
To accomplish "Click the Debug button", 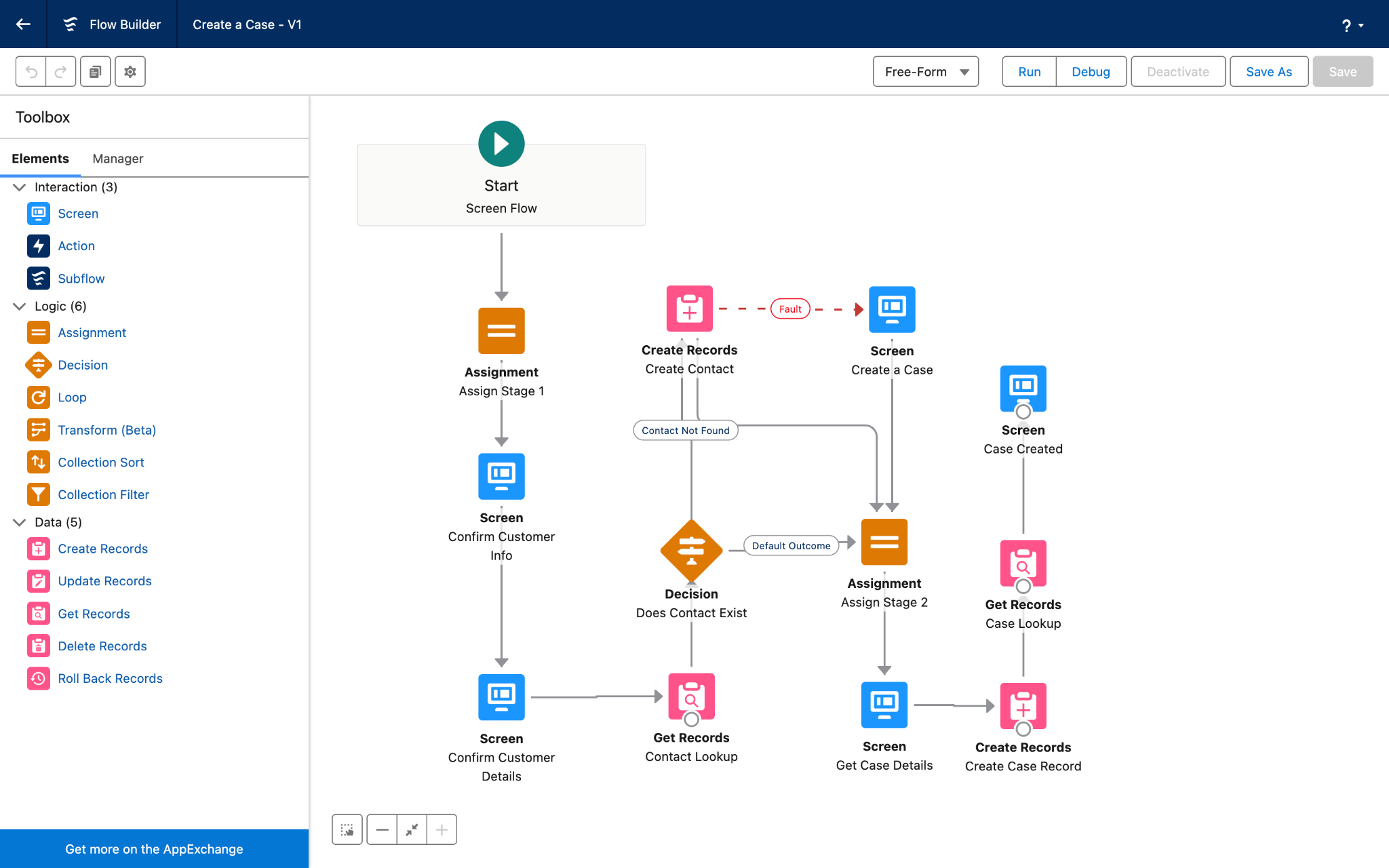I will point(1091,72).
